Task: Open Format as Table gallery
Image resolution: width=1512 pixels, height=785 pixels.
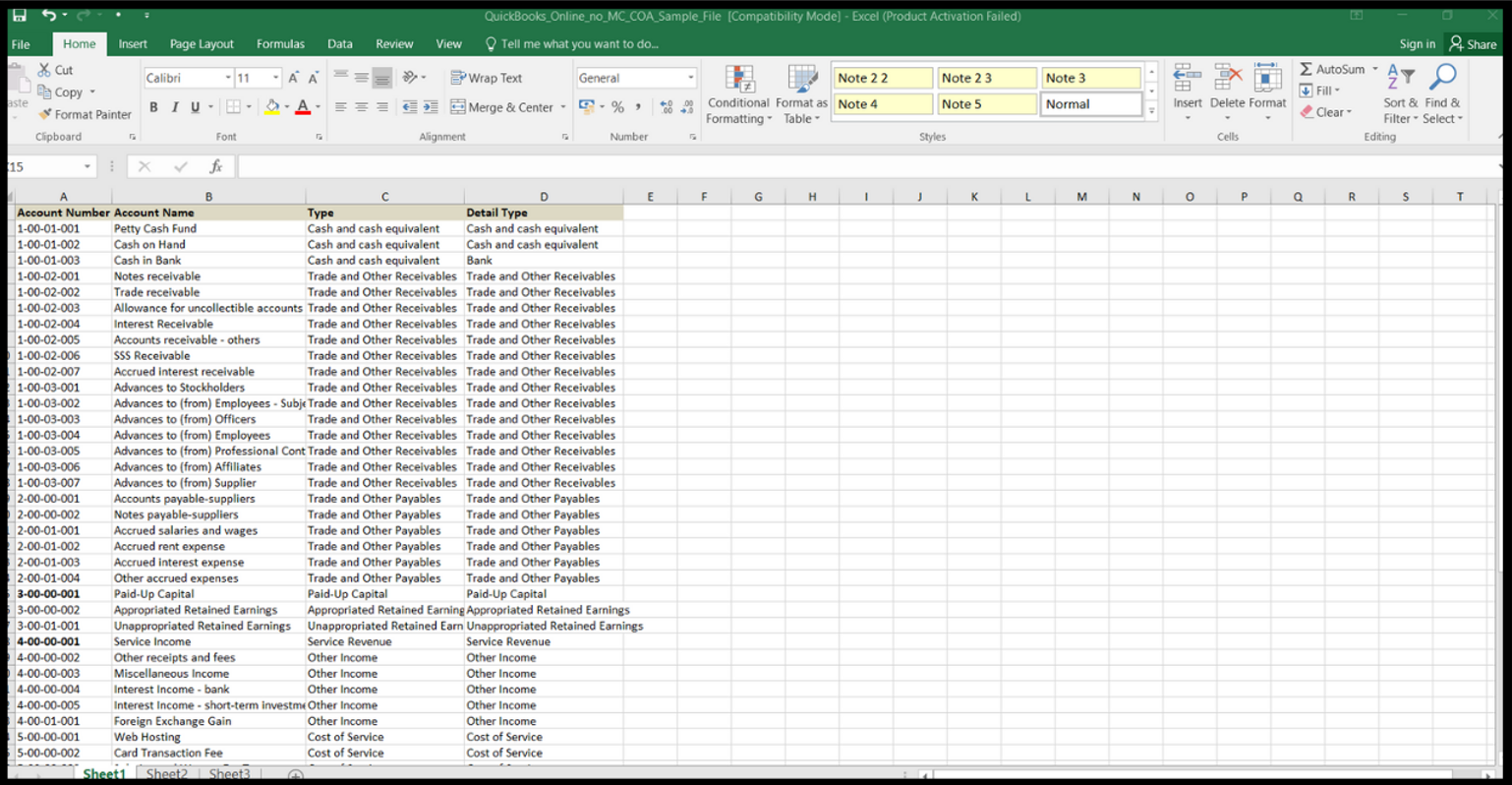Action: point(801,95)
